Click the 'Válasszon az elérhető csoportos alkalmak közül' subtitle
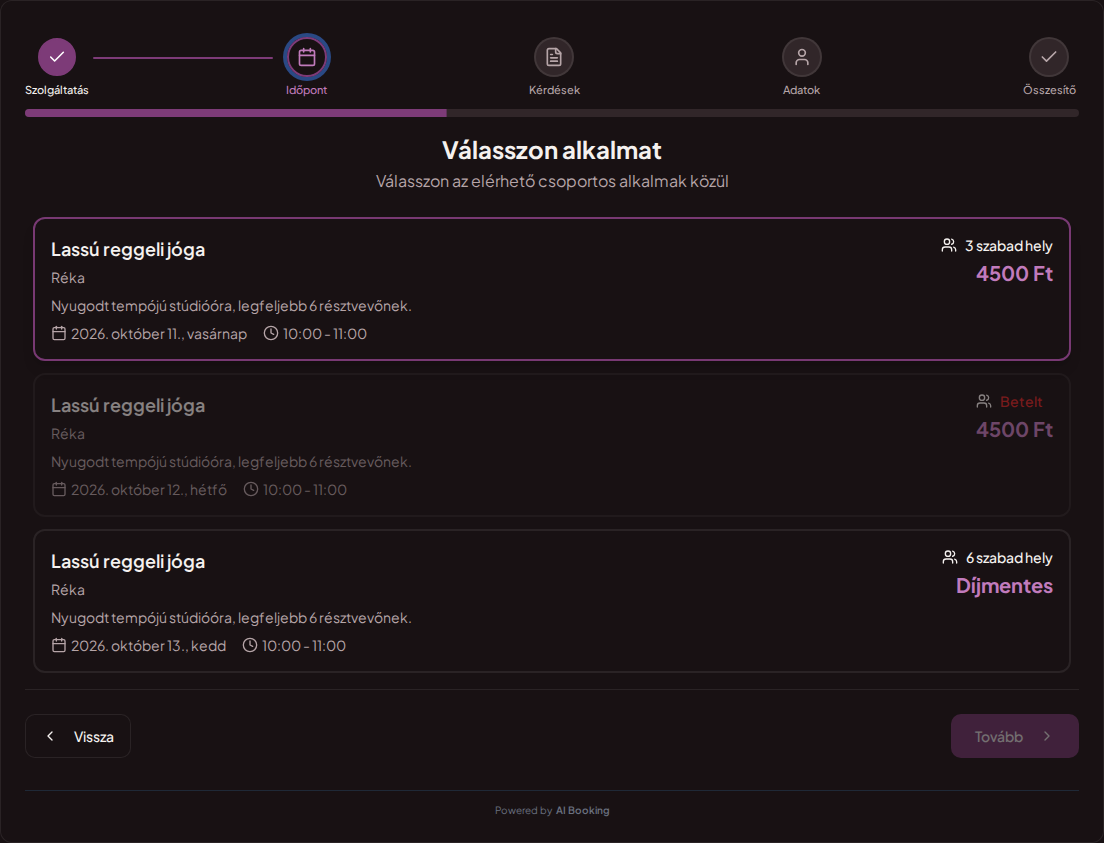Image resolution: width=1104 pixels, height=843 pixels. click(x=552, y=182)
